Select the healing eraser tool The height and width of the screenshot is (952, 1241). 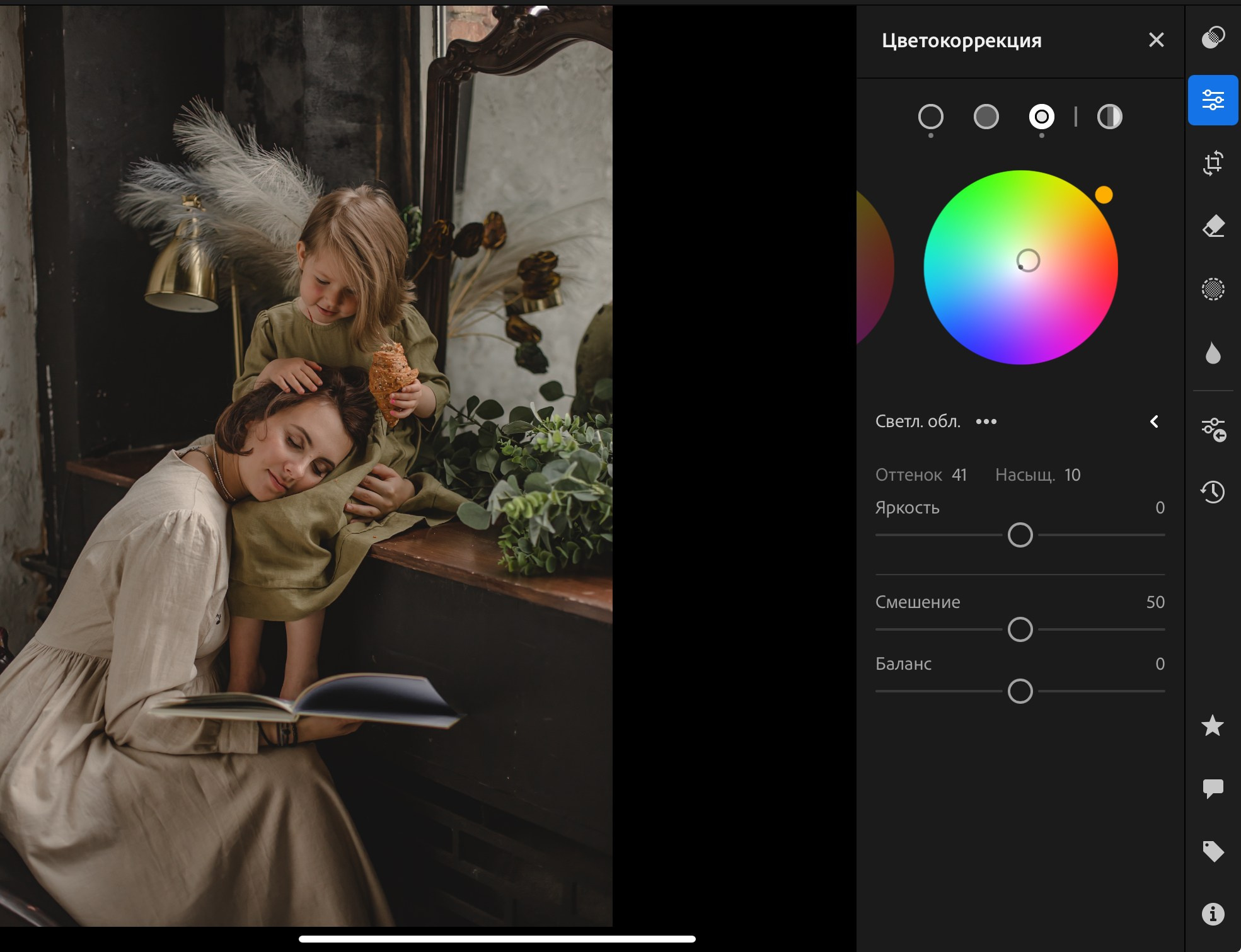(1213, 226)
